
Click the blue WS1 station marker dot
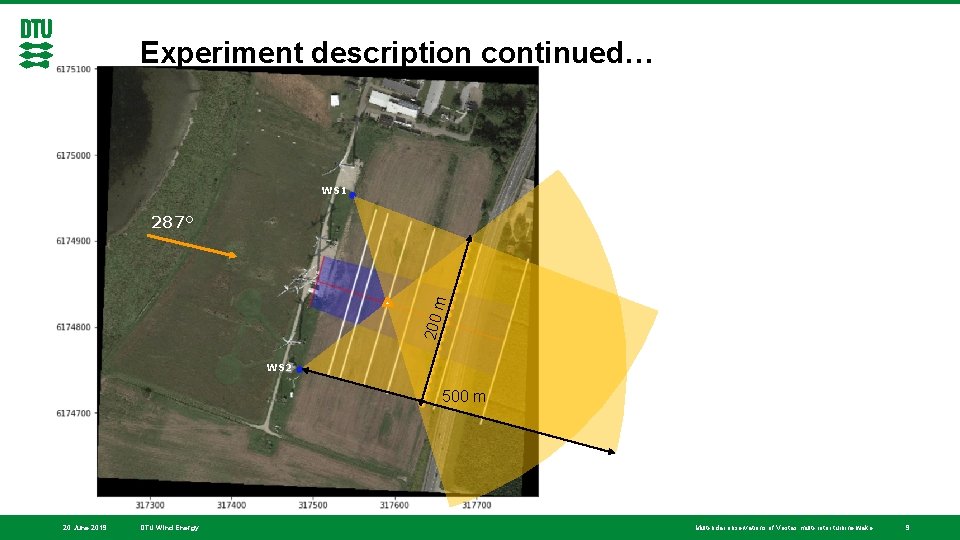coord(352,195)
